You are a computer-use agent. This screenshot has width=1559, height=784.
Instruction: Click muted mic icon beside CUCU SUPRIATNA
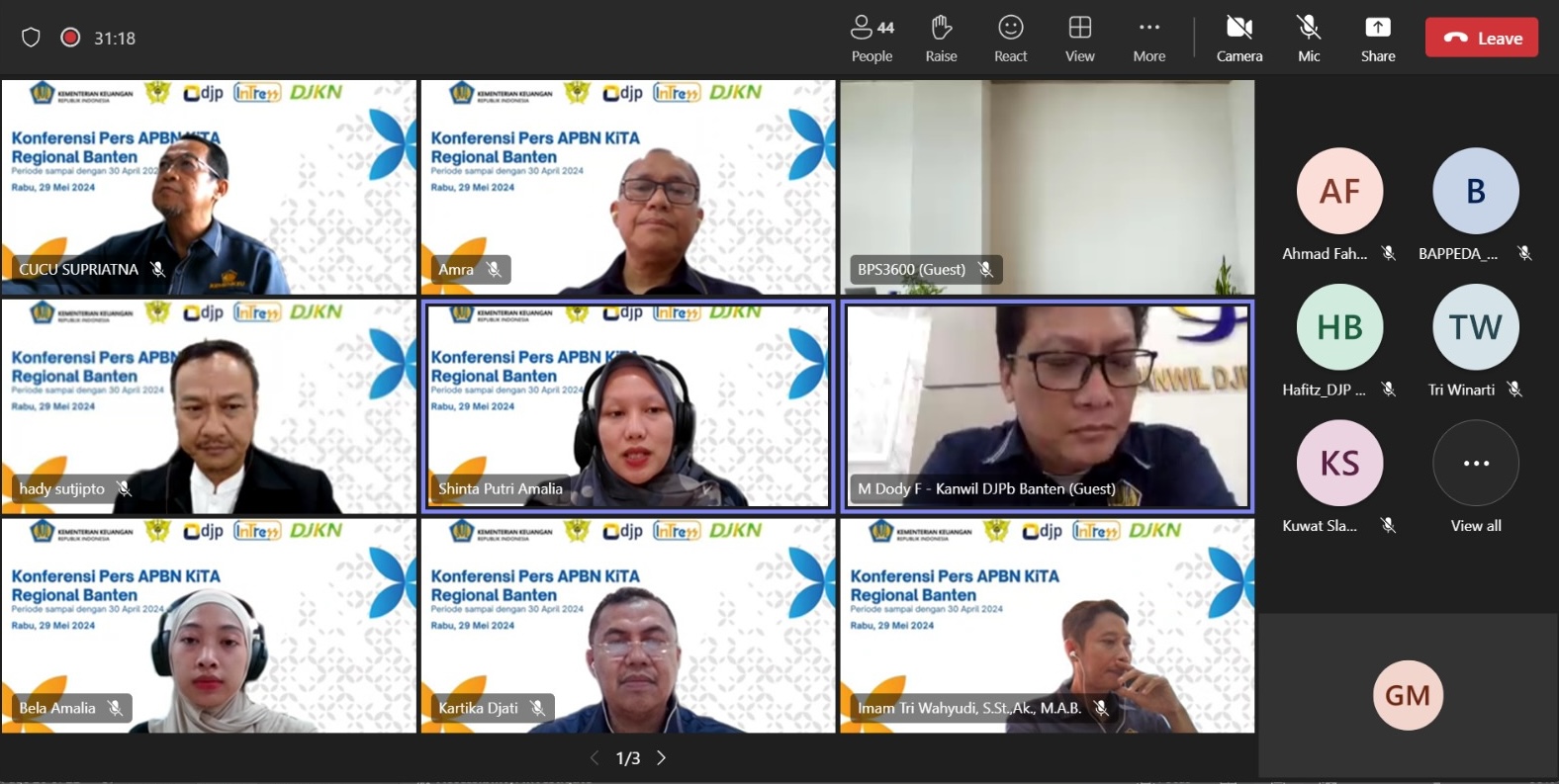click(x=157, y=269)
